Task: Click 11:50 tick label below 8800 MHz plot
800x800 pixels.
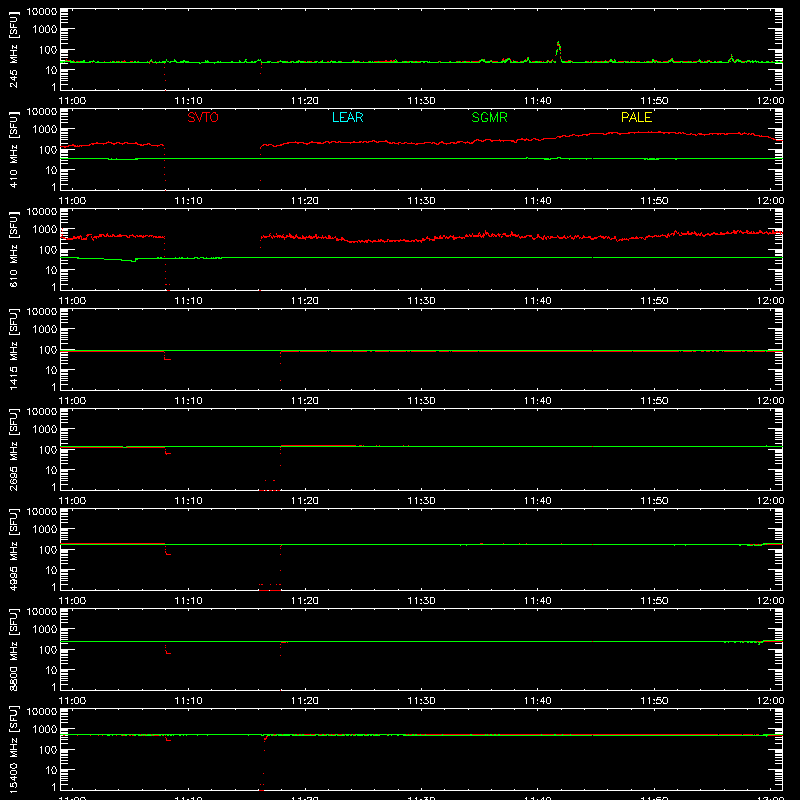Action: [654, 701]
